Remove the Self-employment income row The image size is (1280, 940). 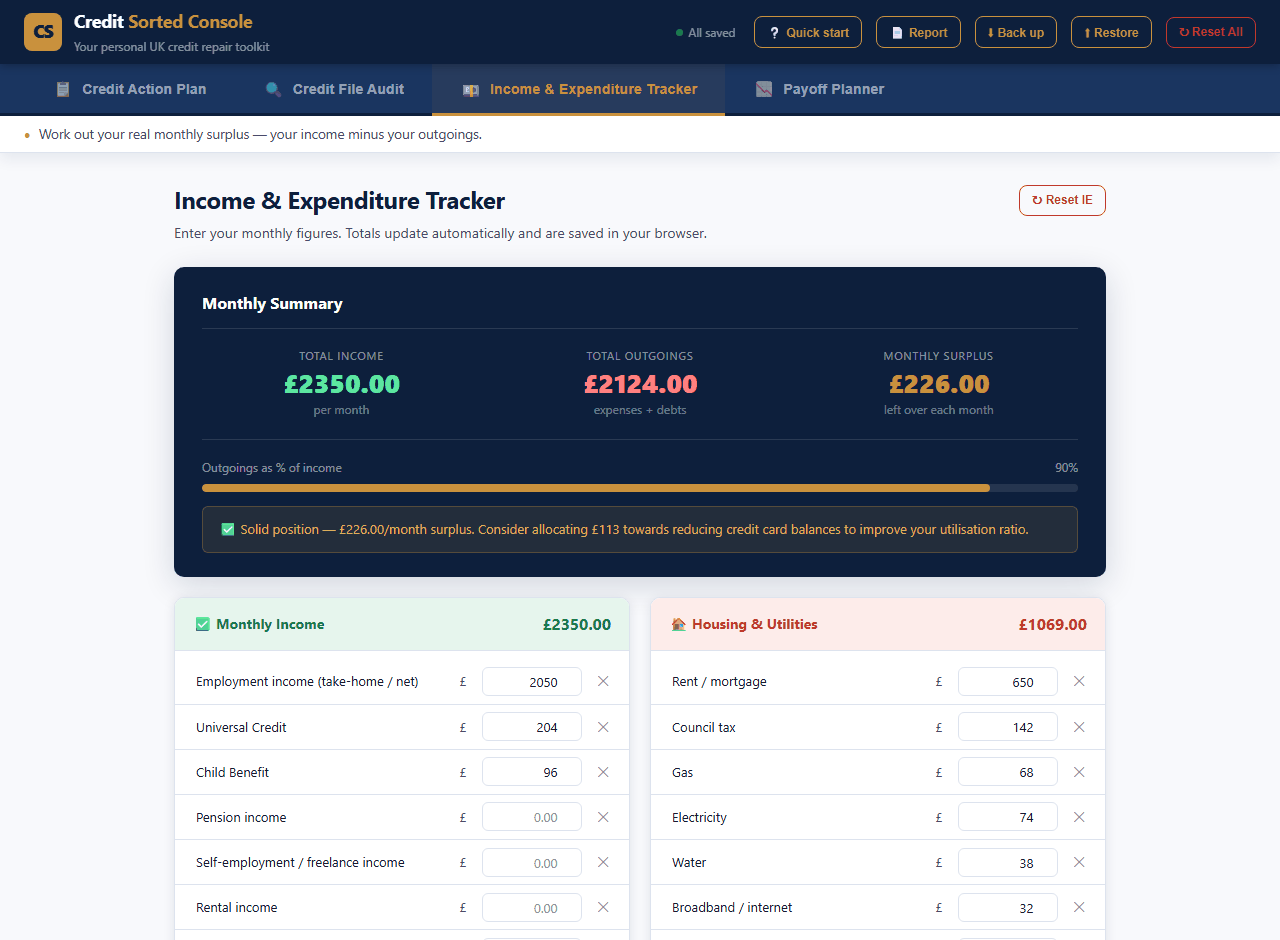[x=603, y=862]
